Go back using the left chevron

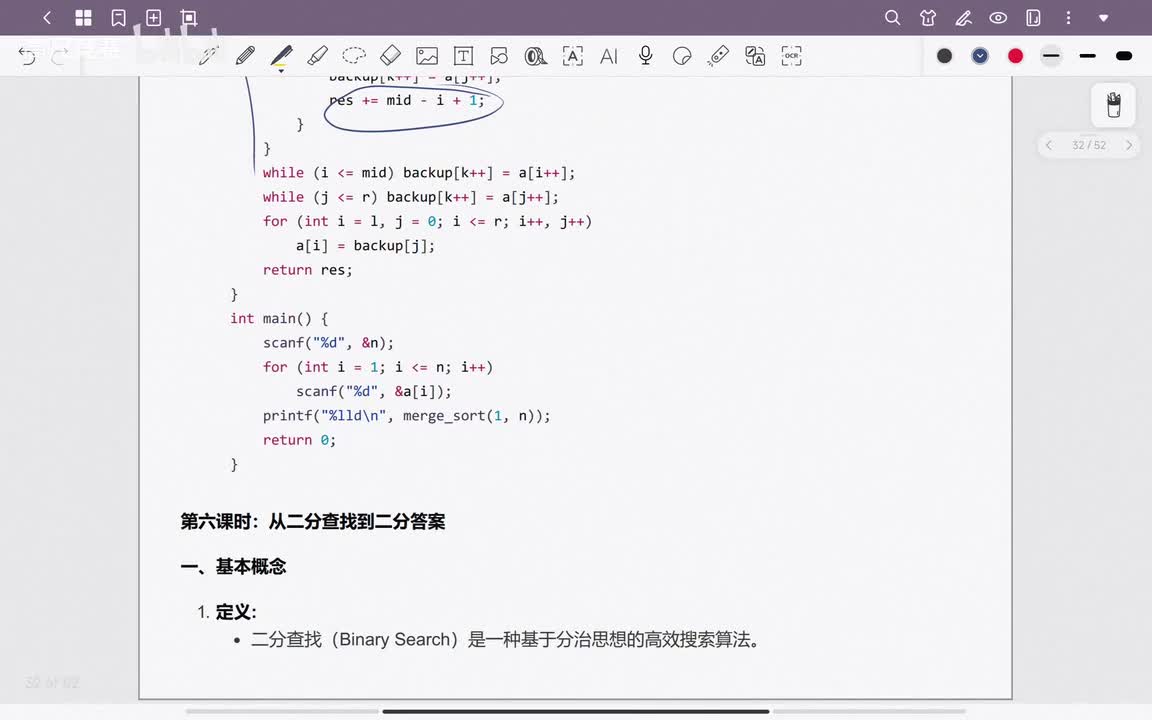tap(47, 18)
